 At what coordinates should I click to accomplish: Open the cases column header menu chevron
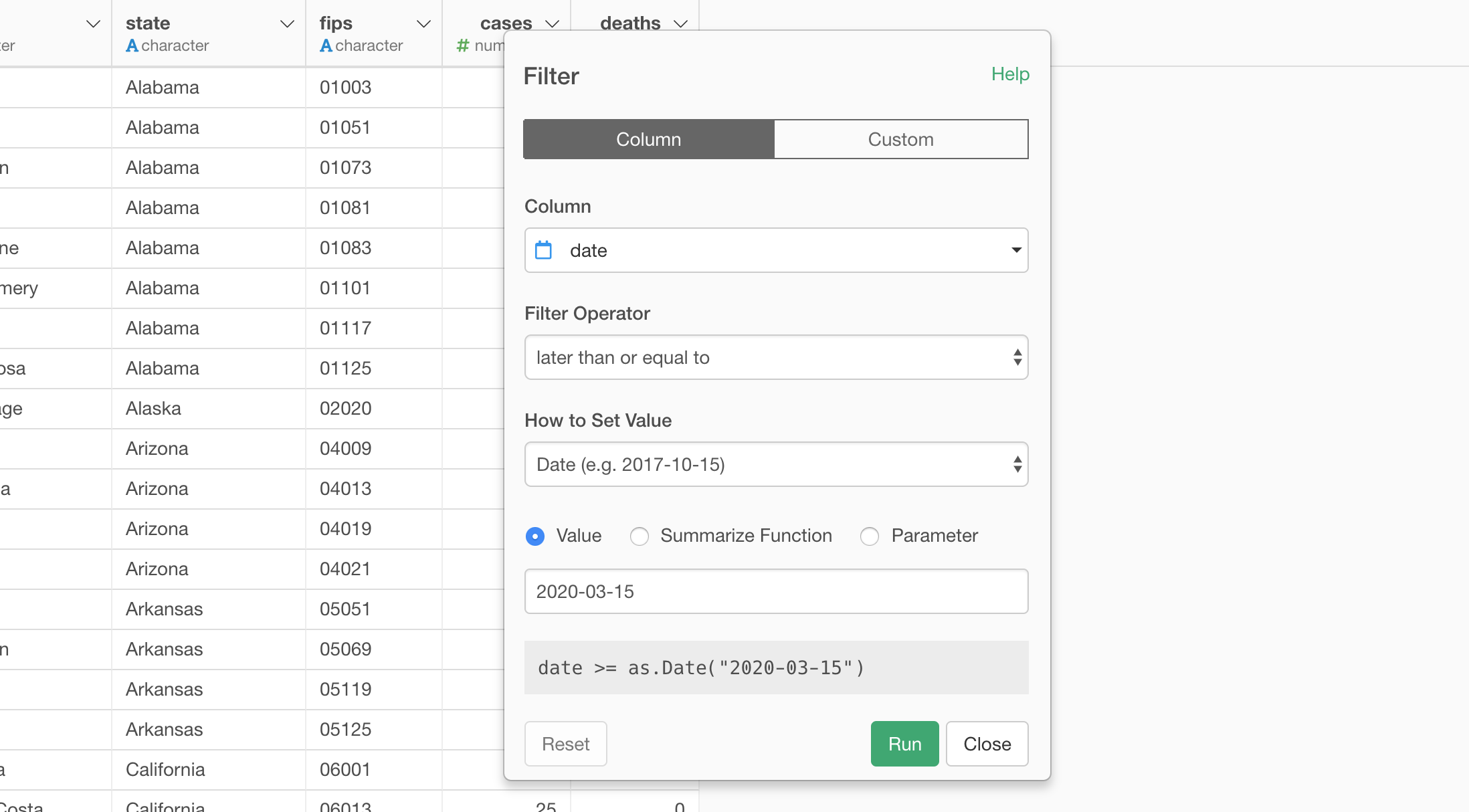552,24
